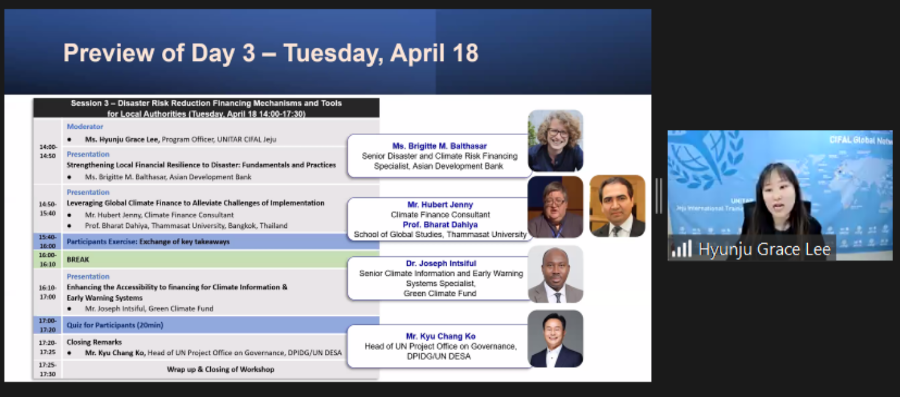900x397 pixels.
Task: Select the BREAK row in the agenda
Action: pos(206,259)
